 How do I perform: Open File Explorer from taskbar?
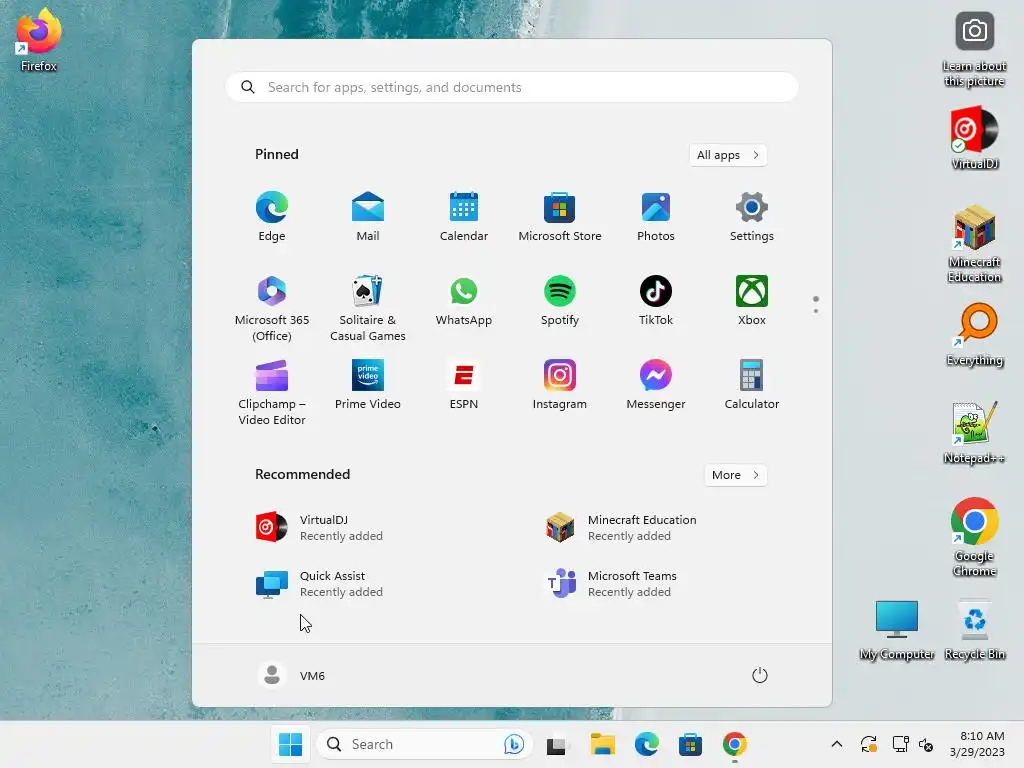pyautogui.click(x=603, y=744)
